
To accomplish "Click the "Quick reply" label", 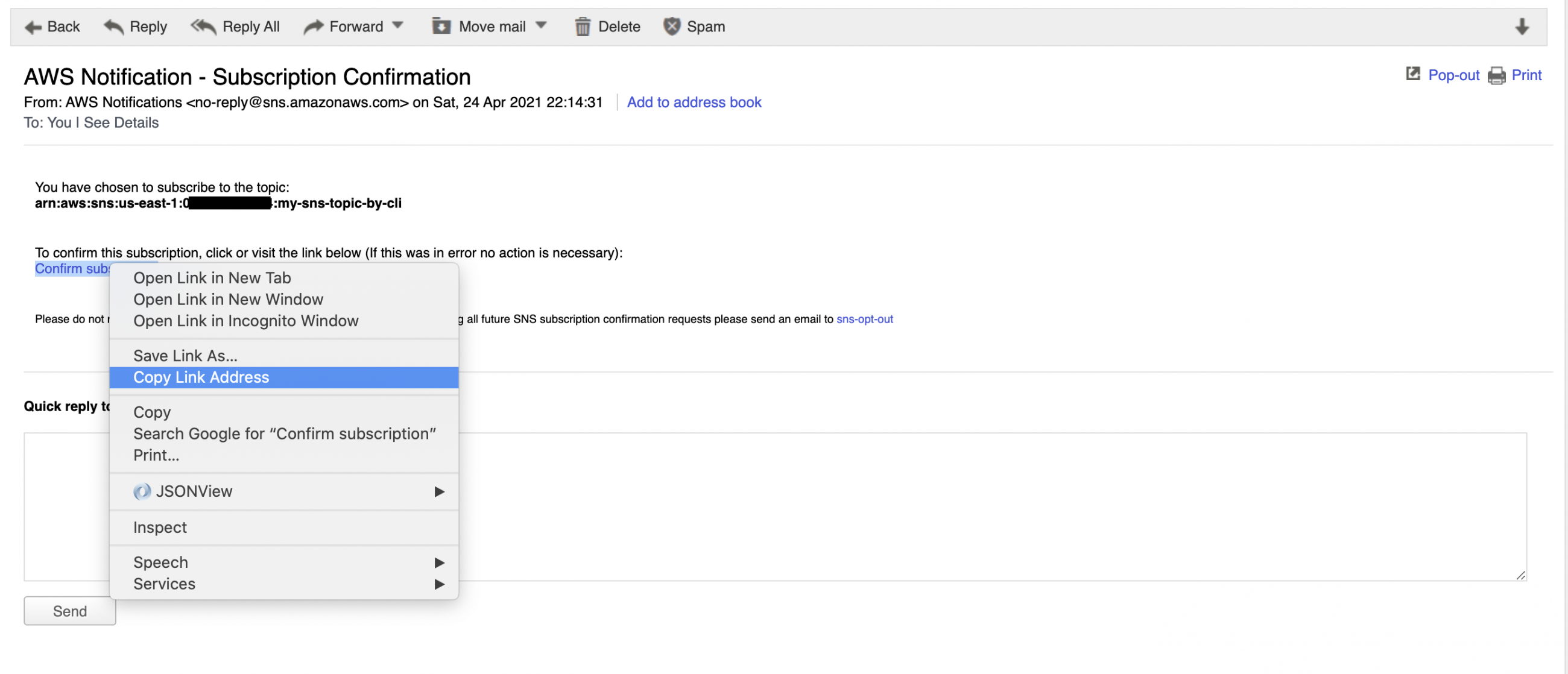I will [x=67, y=406].
